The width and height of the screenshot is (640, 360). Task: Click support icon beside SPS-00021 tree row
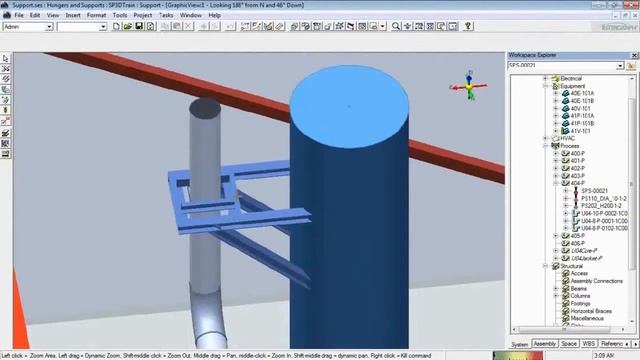576,191
